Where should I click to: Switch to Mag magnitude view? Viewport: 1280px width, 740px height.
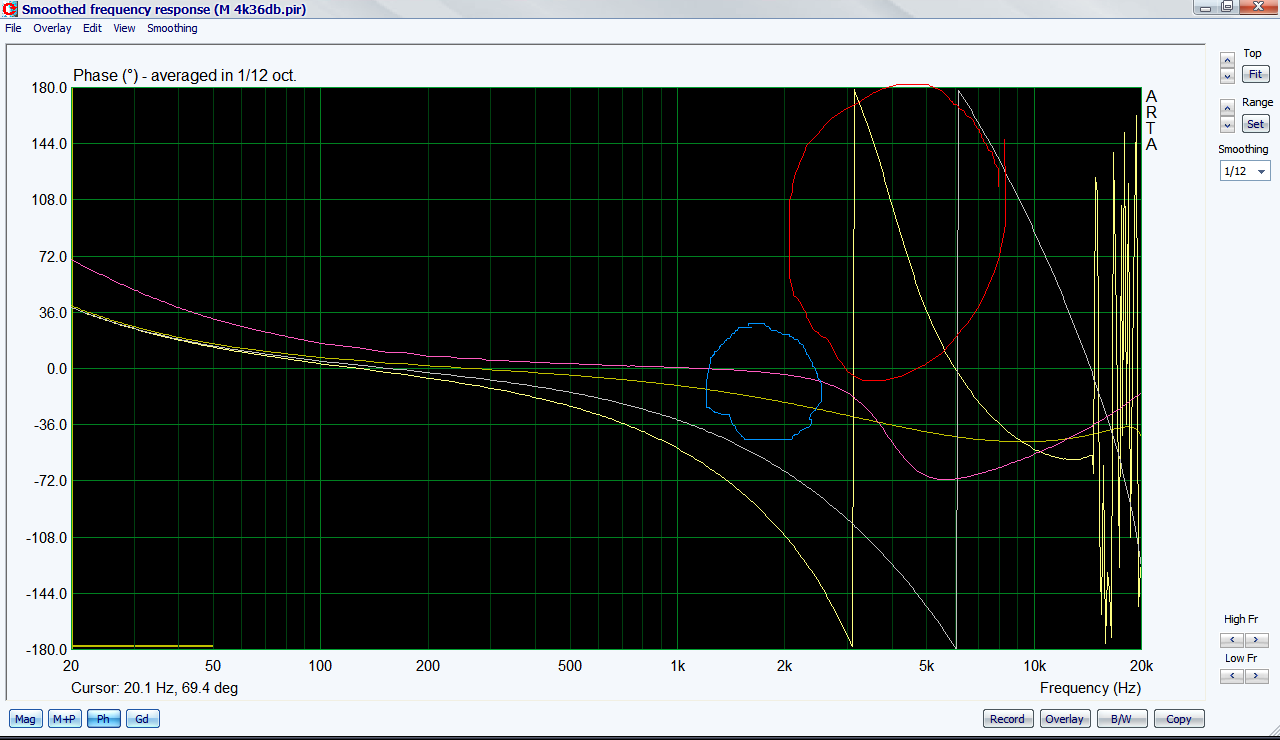tap(25, 719)
